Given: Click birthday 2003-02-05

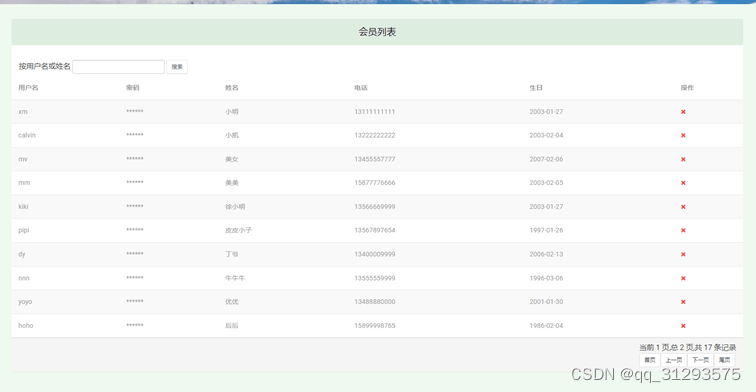Looking at the screenshot, I should tap(546, 183).
